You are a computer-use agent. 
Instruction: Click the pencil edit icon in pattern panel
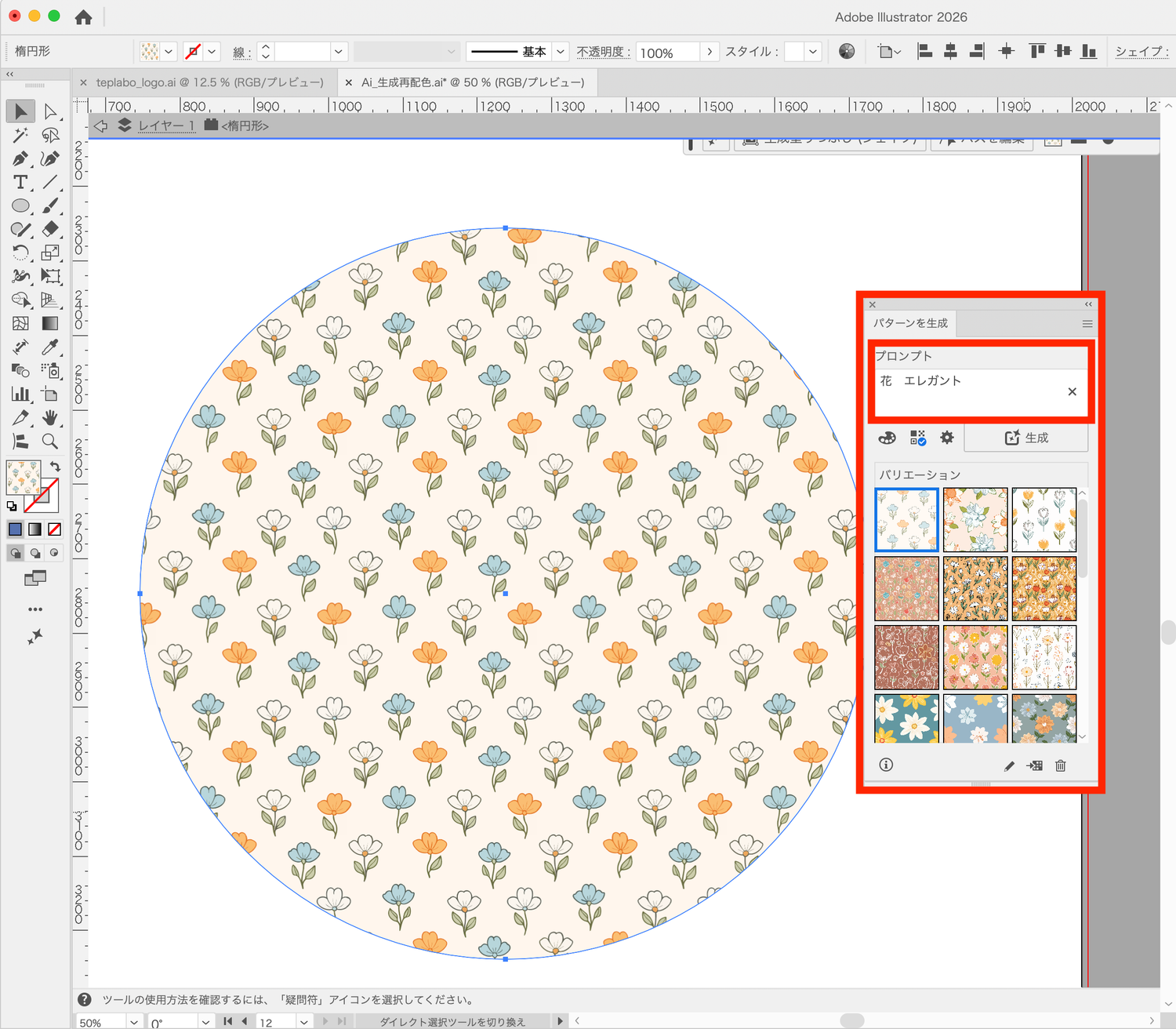tap(1009, 765)
